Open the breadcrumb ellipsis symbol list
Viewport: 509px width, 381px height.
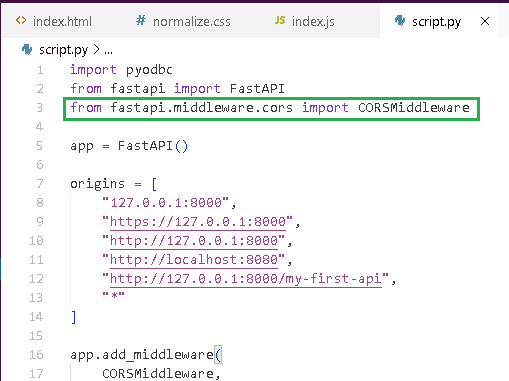point(108,52)
